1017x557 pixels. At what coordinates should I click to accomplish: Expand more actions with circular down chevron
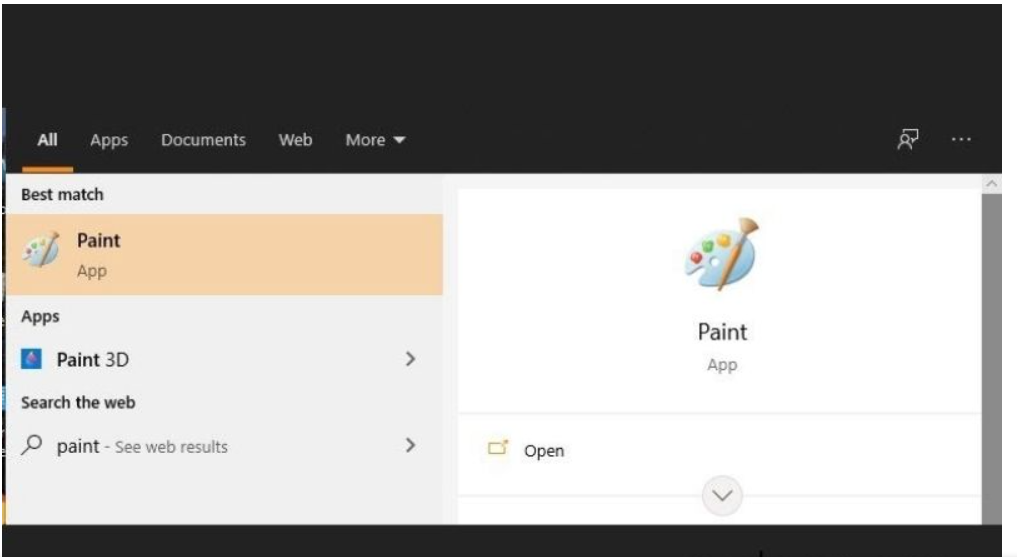[x=722, y=495]
